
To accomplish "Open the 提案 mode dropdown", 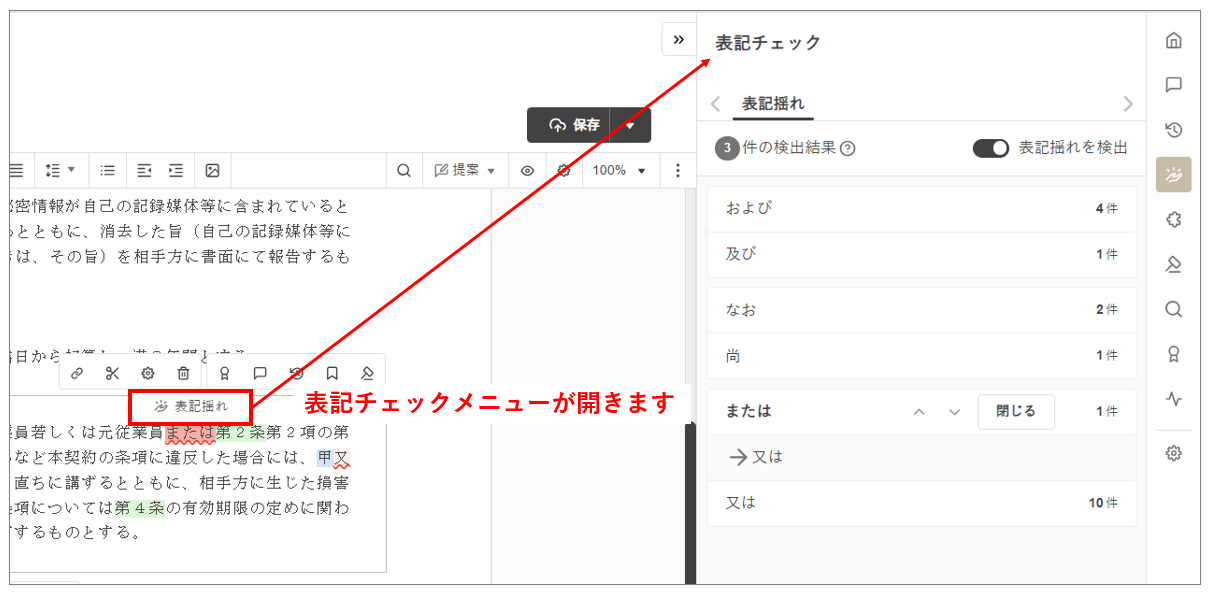I will pos(465,170).
